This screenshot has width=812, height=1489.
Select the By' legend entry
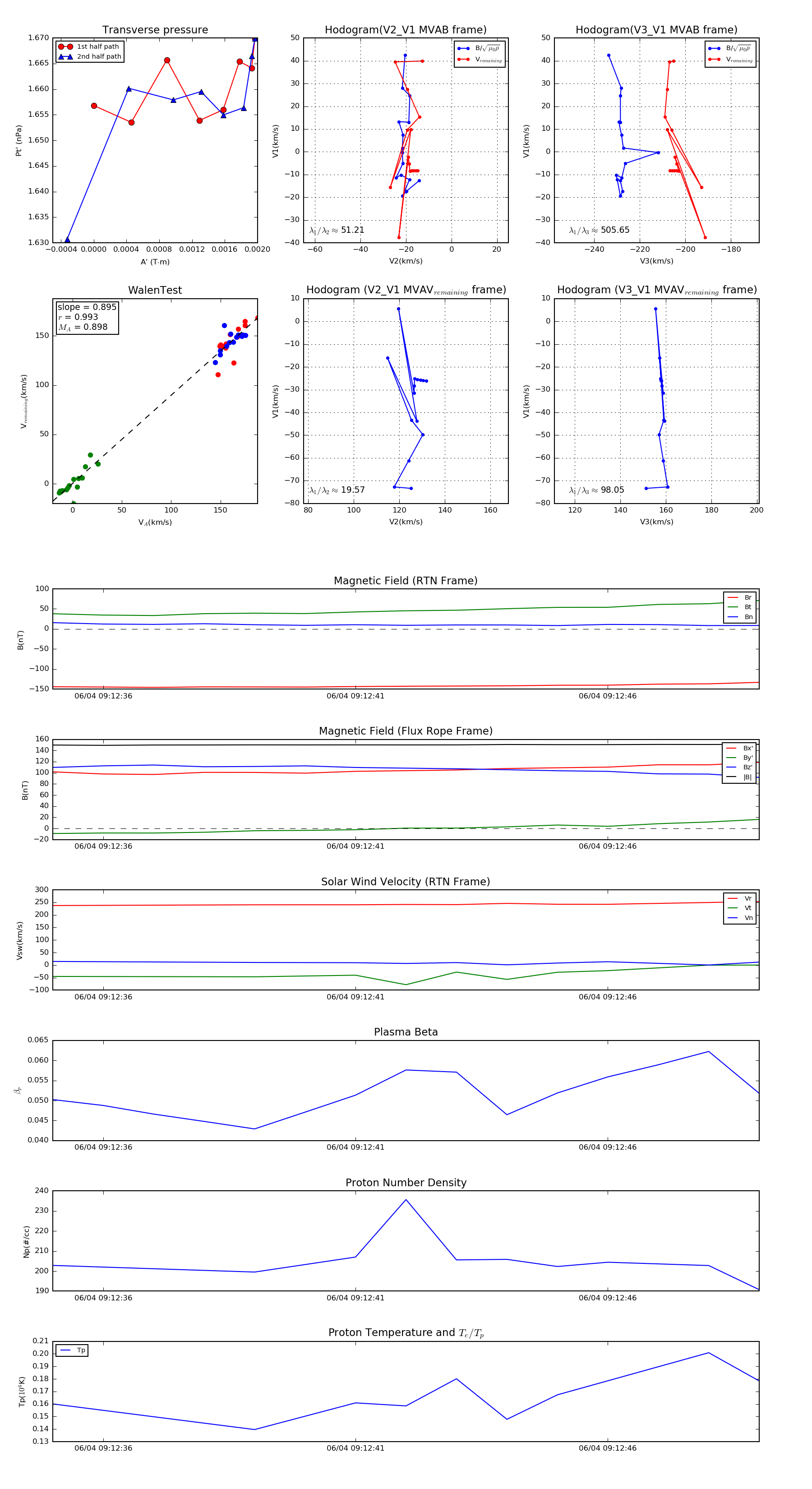click(x=739, y=758)
